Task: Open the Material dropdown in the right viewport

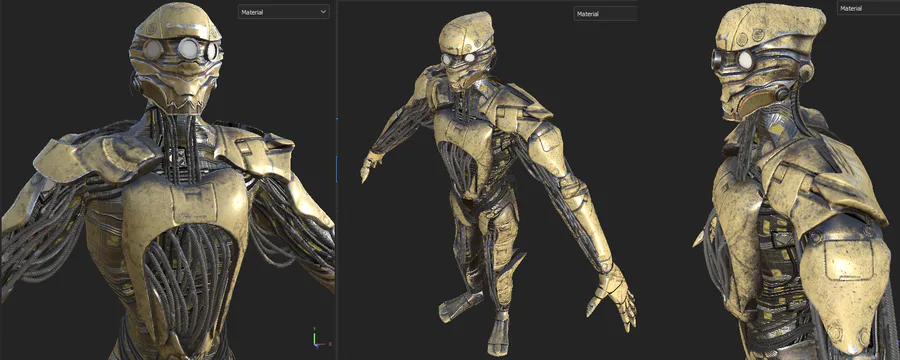Action: pyautogui.click(x=868, y=8)
